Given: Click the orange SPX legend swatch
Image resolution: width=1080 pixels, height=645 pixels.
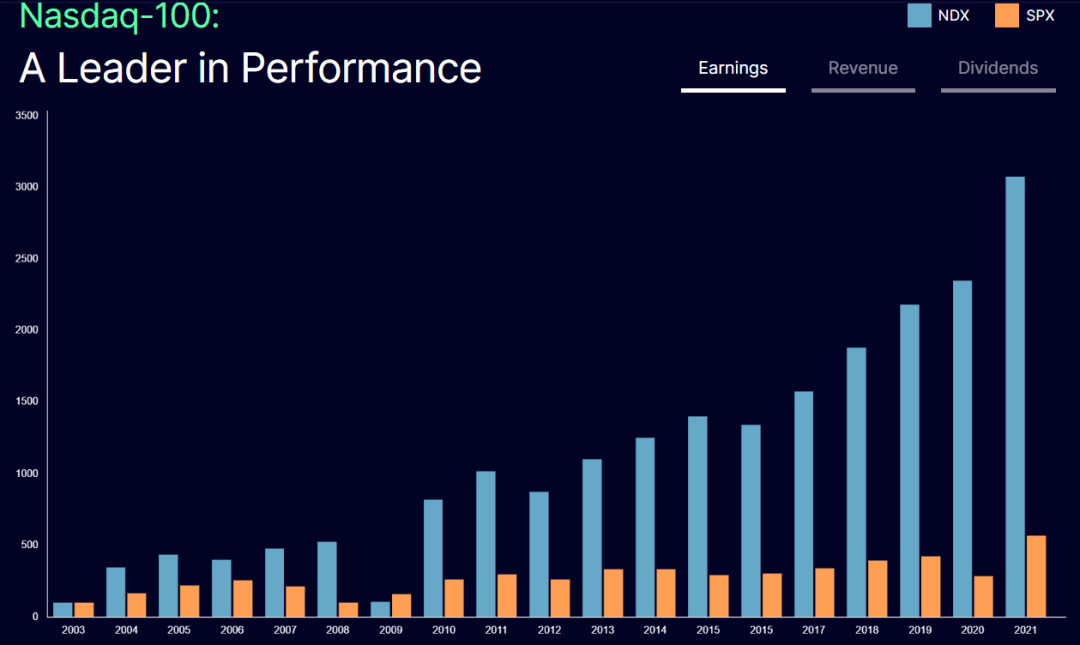Looking at the screenshot, I should (1006, 15).
